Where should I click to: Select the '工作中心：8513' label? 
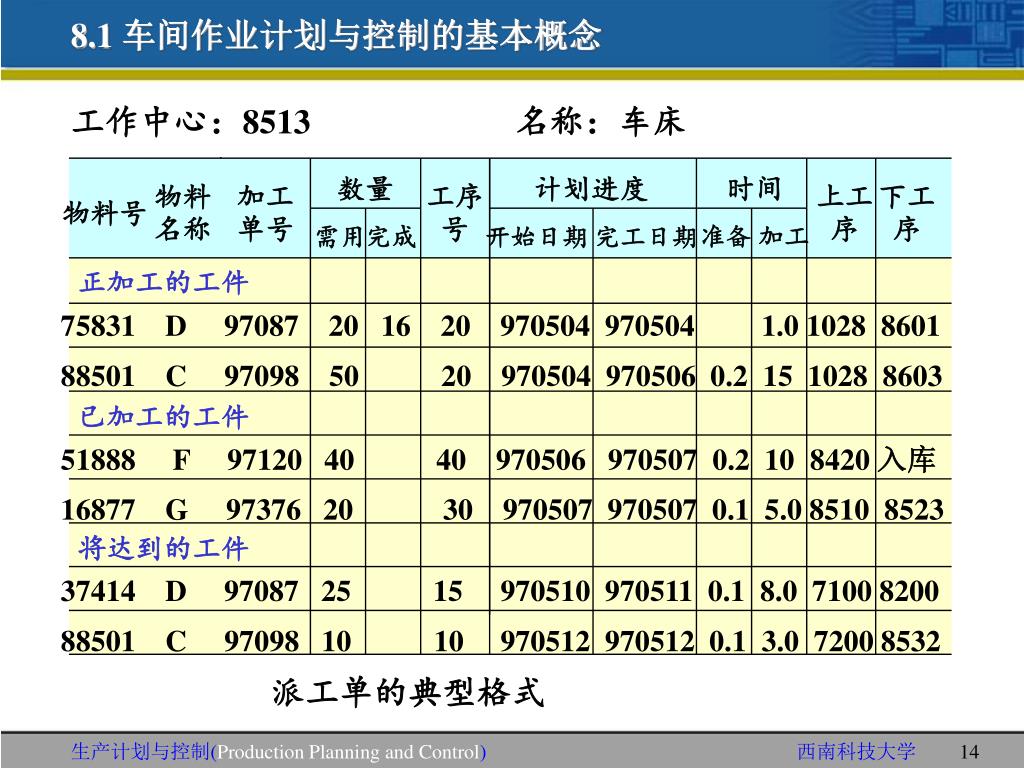[191, 121]
